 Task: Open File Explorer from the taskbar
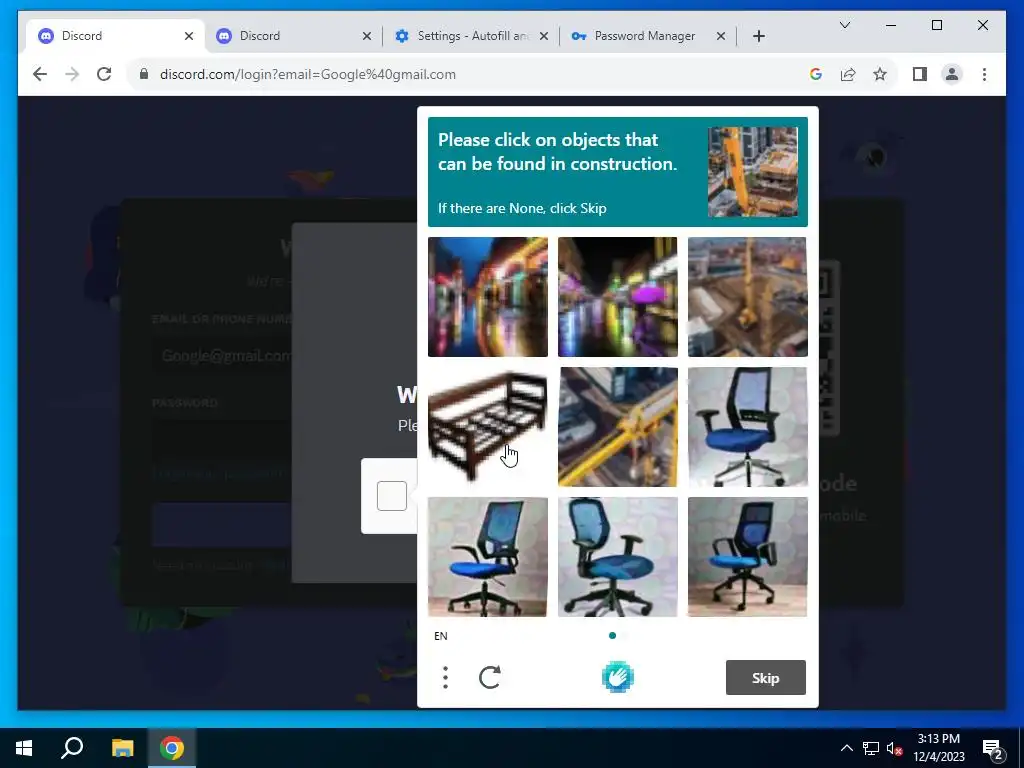(122, 748)
